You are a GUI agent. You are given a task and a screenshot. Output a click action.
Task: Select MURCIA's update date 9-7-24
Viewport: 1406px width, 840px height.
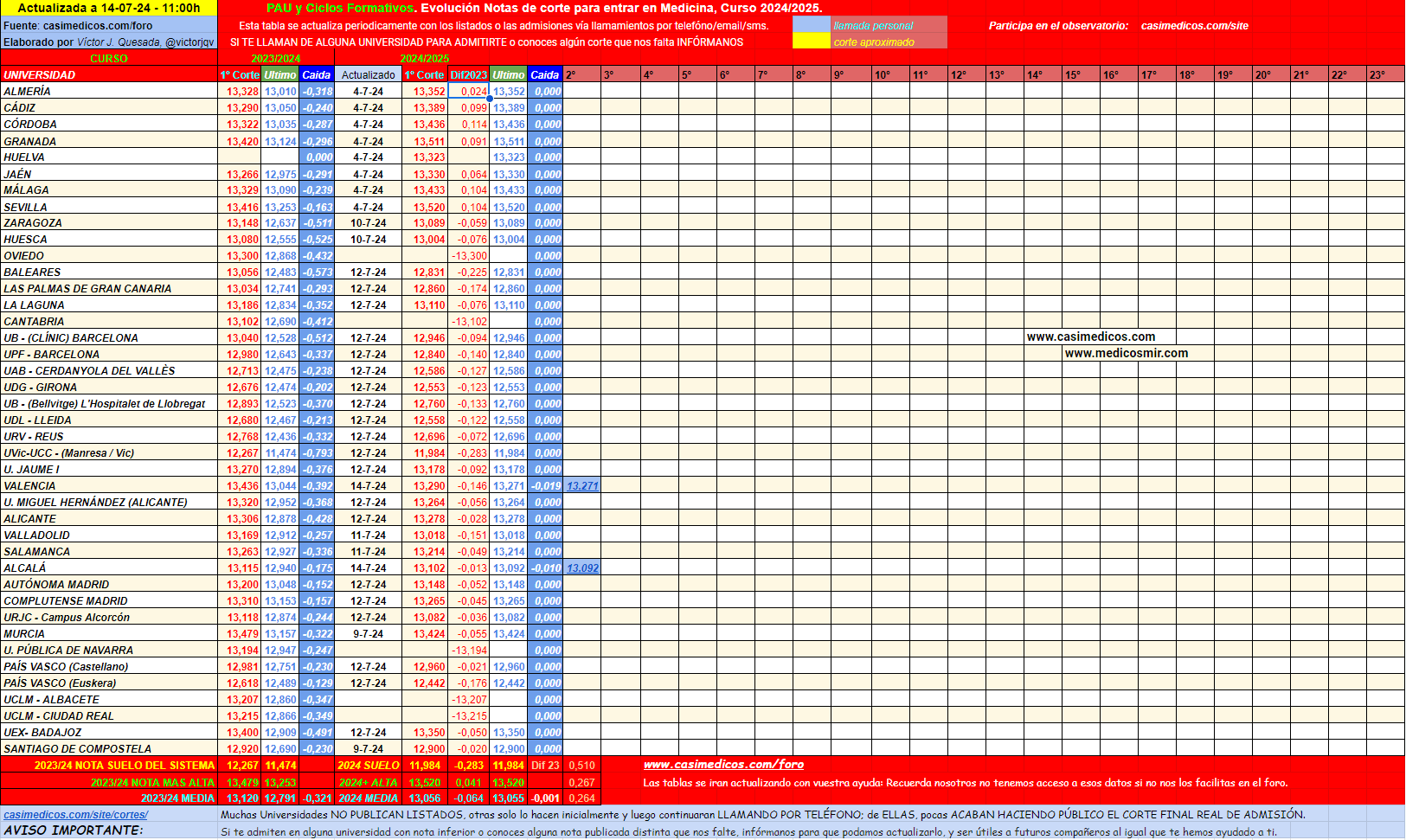369,634
